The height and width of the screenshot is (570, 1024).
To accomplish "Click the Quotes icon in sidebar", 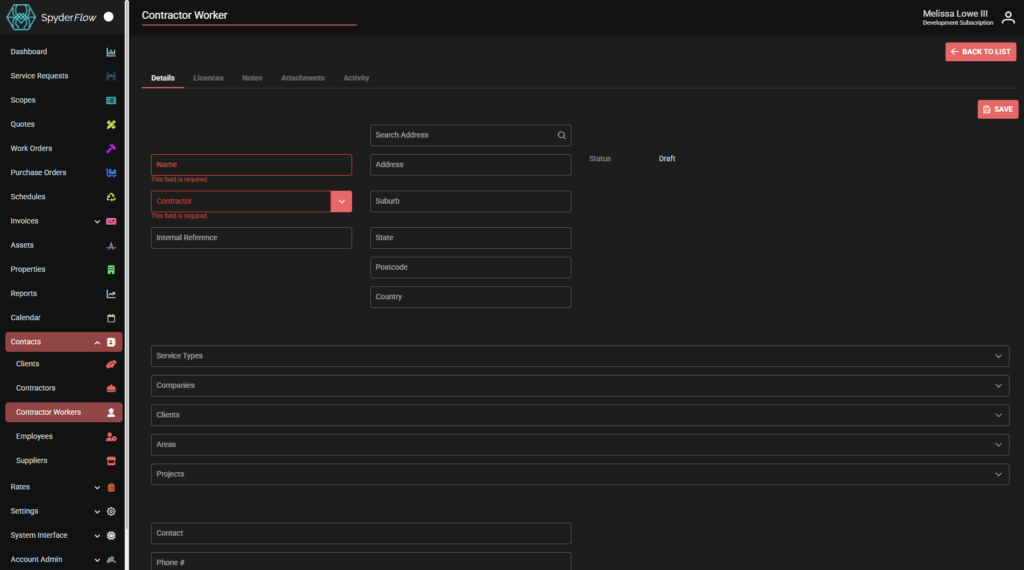I will [x=111, y=125].
